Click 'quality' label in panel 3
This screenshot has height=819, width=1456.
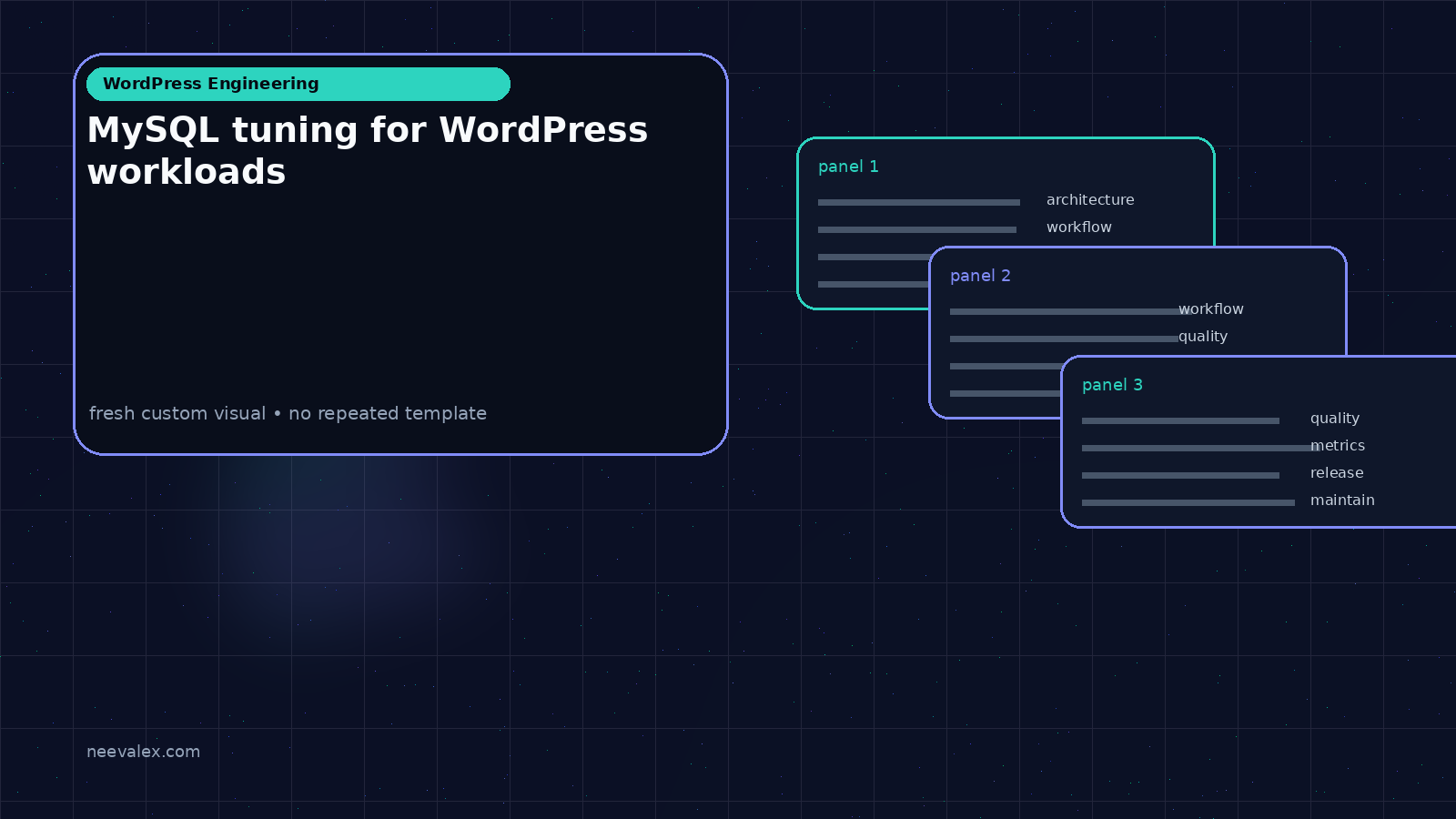pyautogui.click(x=1335, y=419)
